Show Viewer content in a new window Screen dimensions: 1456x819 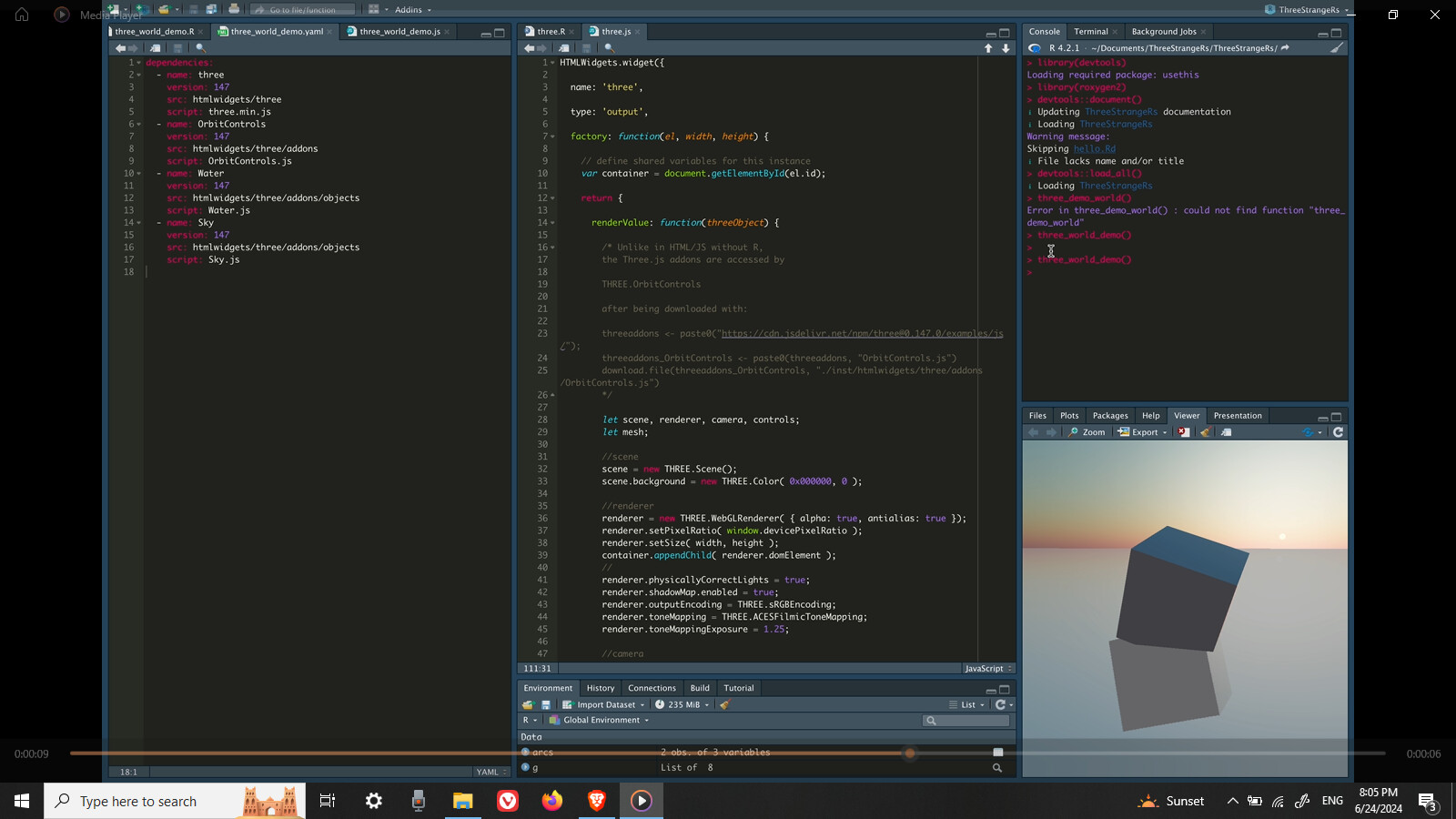point(1227,432)
